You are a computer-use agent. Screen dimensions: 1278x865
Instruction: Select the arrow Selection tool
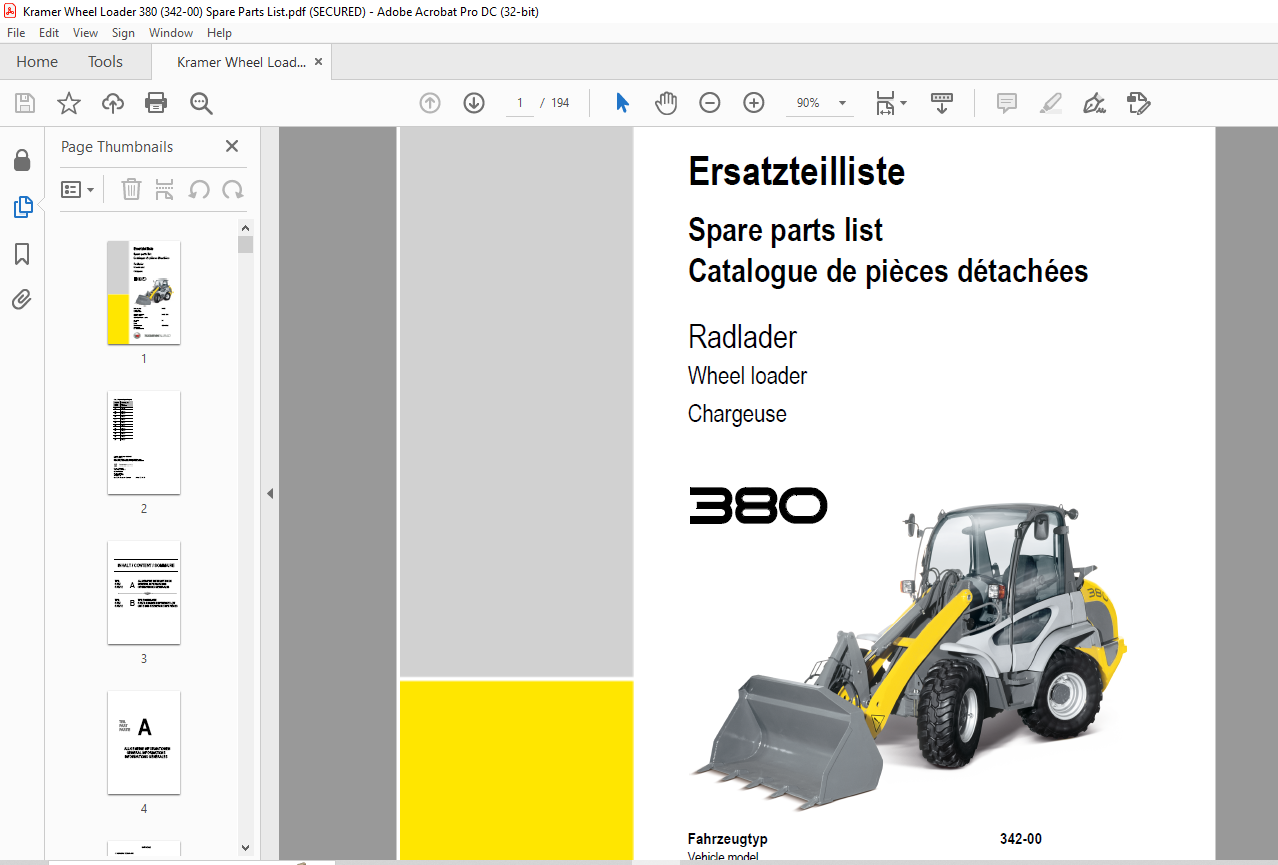point(622,103)
